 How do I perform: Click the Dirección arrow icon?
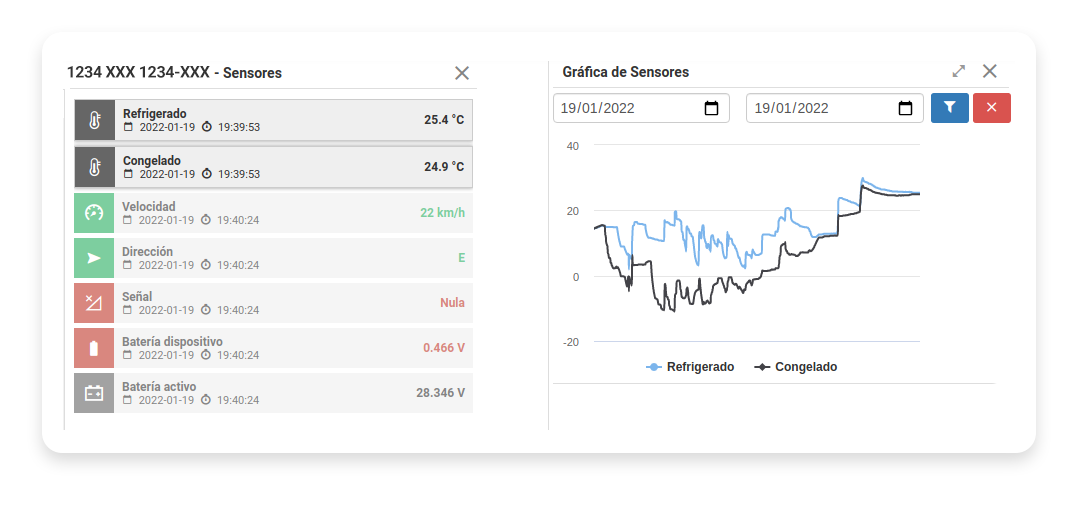pyautogui.click(x=94, y=258)
